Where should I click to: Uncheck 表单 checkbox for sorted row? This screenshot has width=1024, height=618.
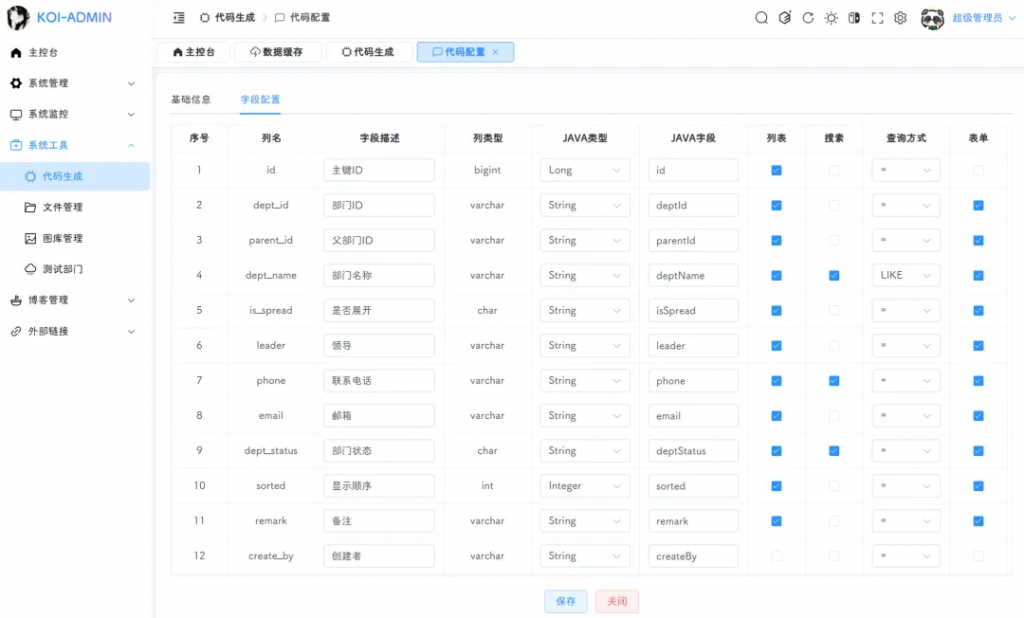tap(978, 486)
